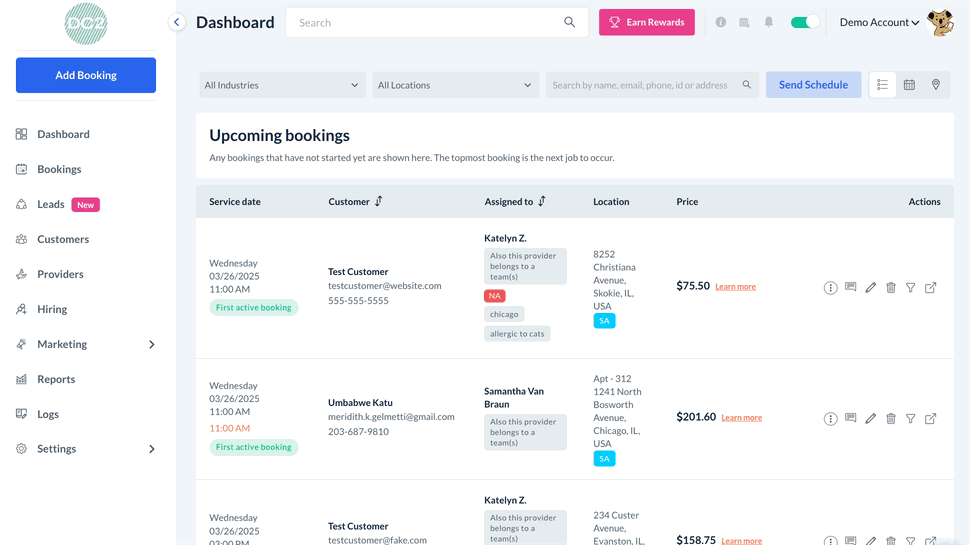Switch to calendar view icon
970x545 pixels.
click(x=909, y=85)
